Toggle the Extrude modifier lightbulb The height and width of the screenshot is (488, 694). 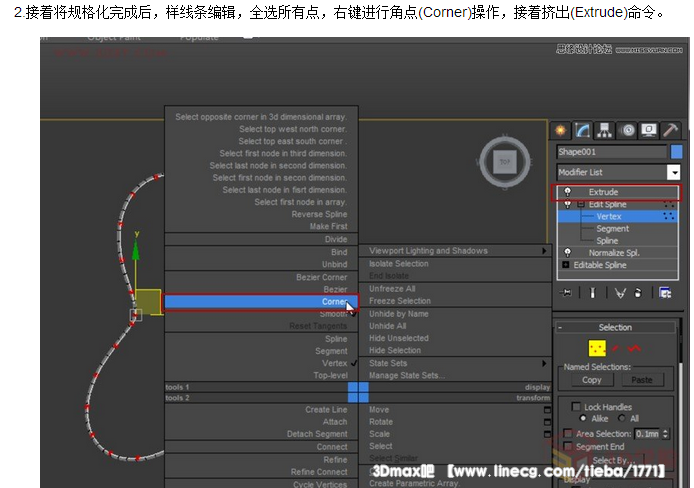point(567,192)
